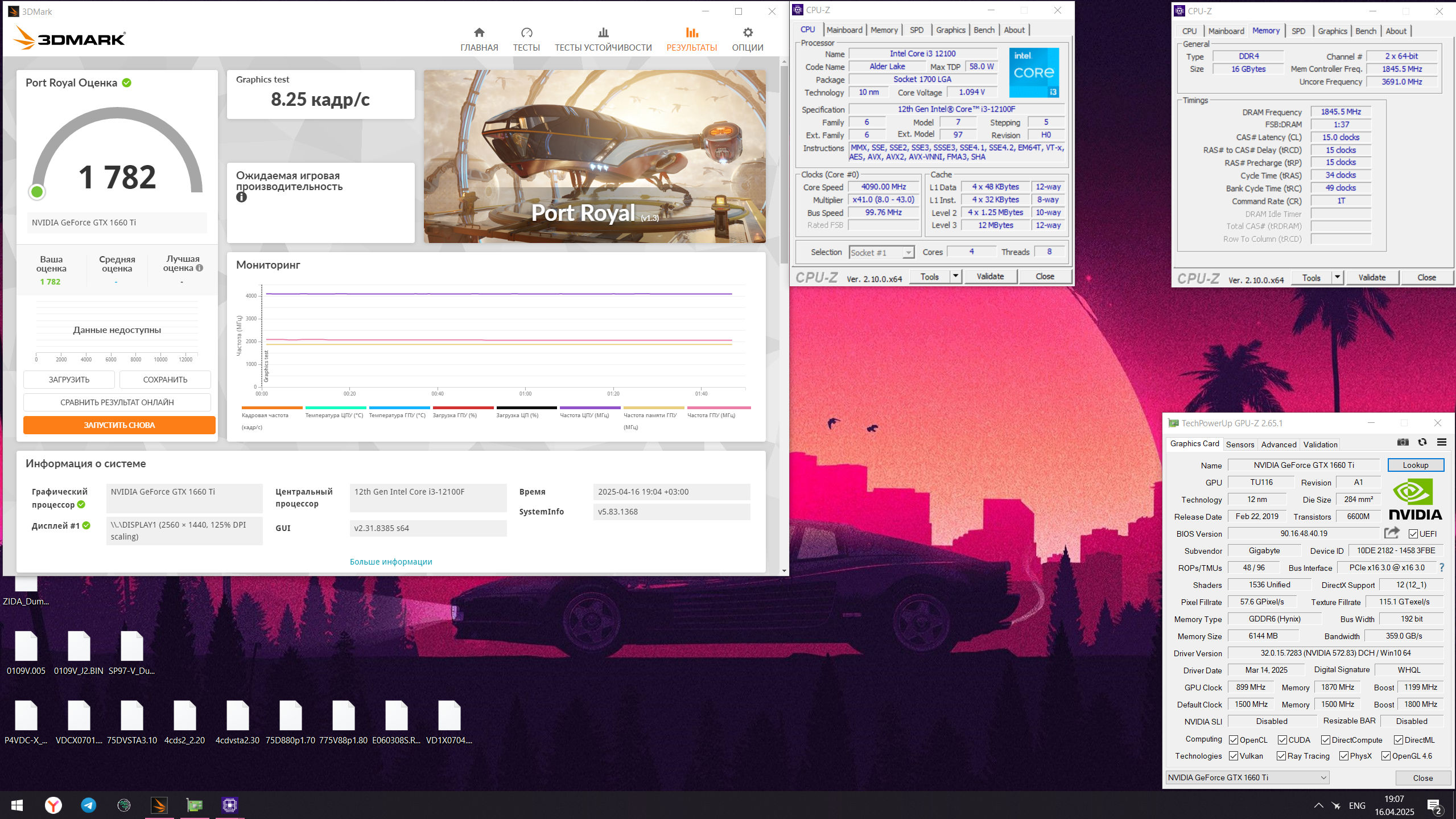Image resolution: width=1456 pixels, height=819 pixels.
Task: Click the Intel Core i3 logo in CPU-Z
Action: [x=1034, y=73]
